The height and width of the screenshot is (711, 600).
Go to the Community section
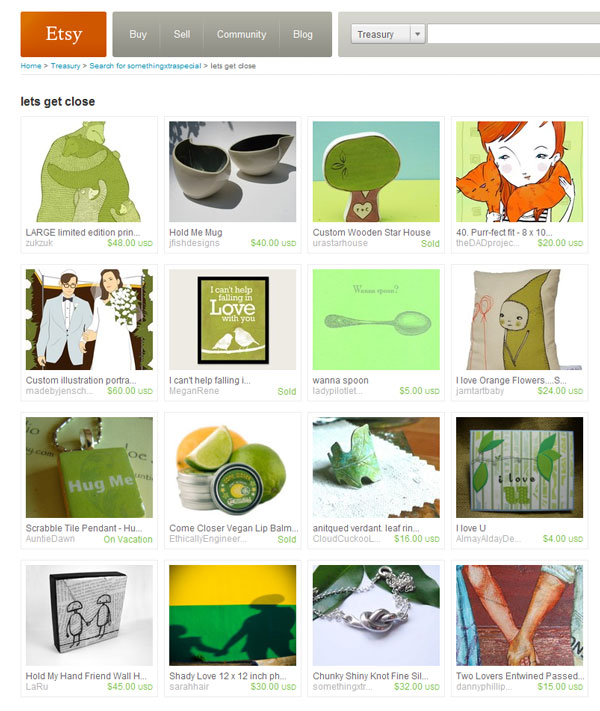pos(241,34)
